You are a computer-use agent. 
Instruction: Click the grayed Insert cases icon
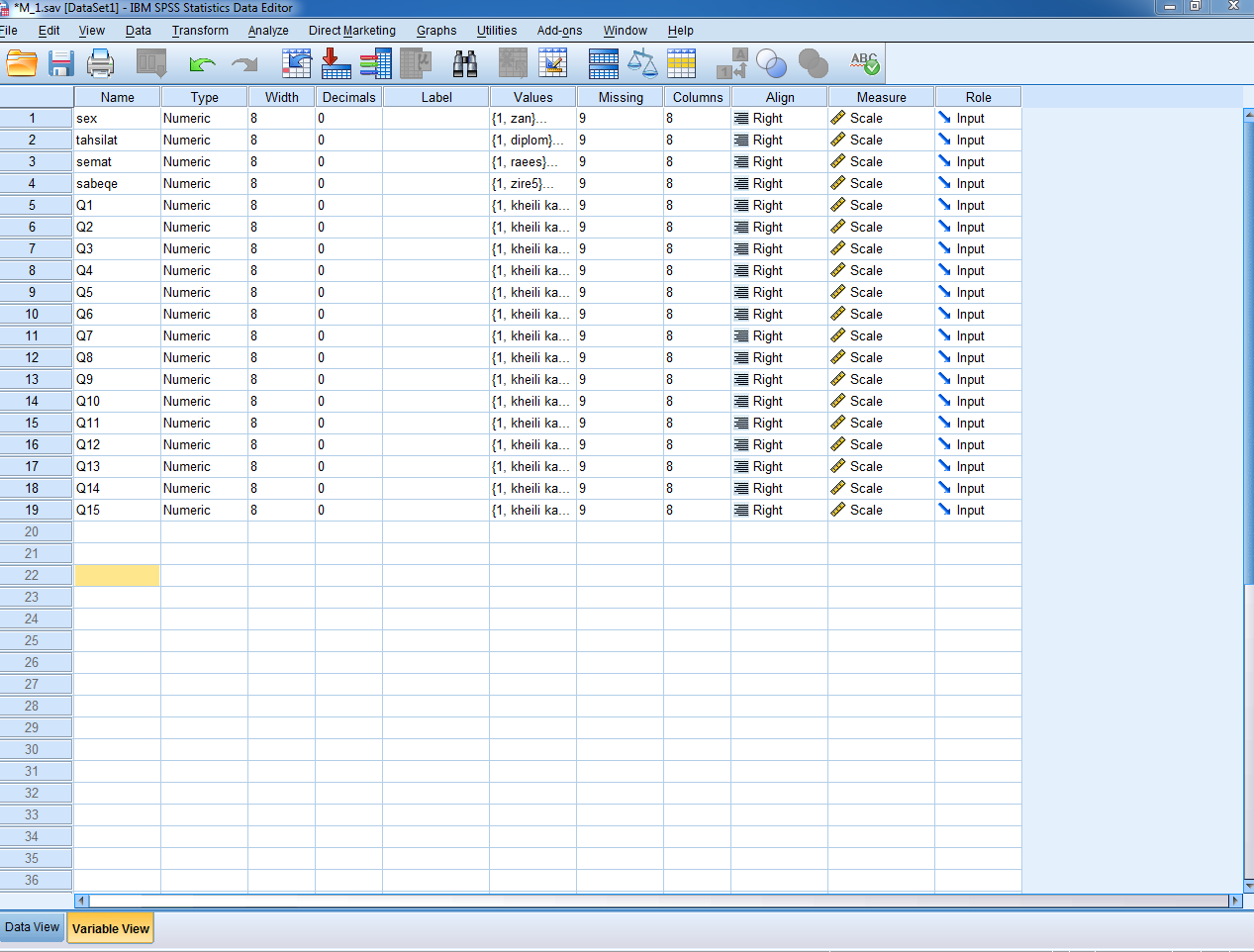coord(513,64)
